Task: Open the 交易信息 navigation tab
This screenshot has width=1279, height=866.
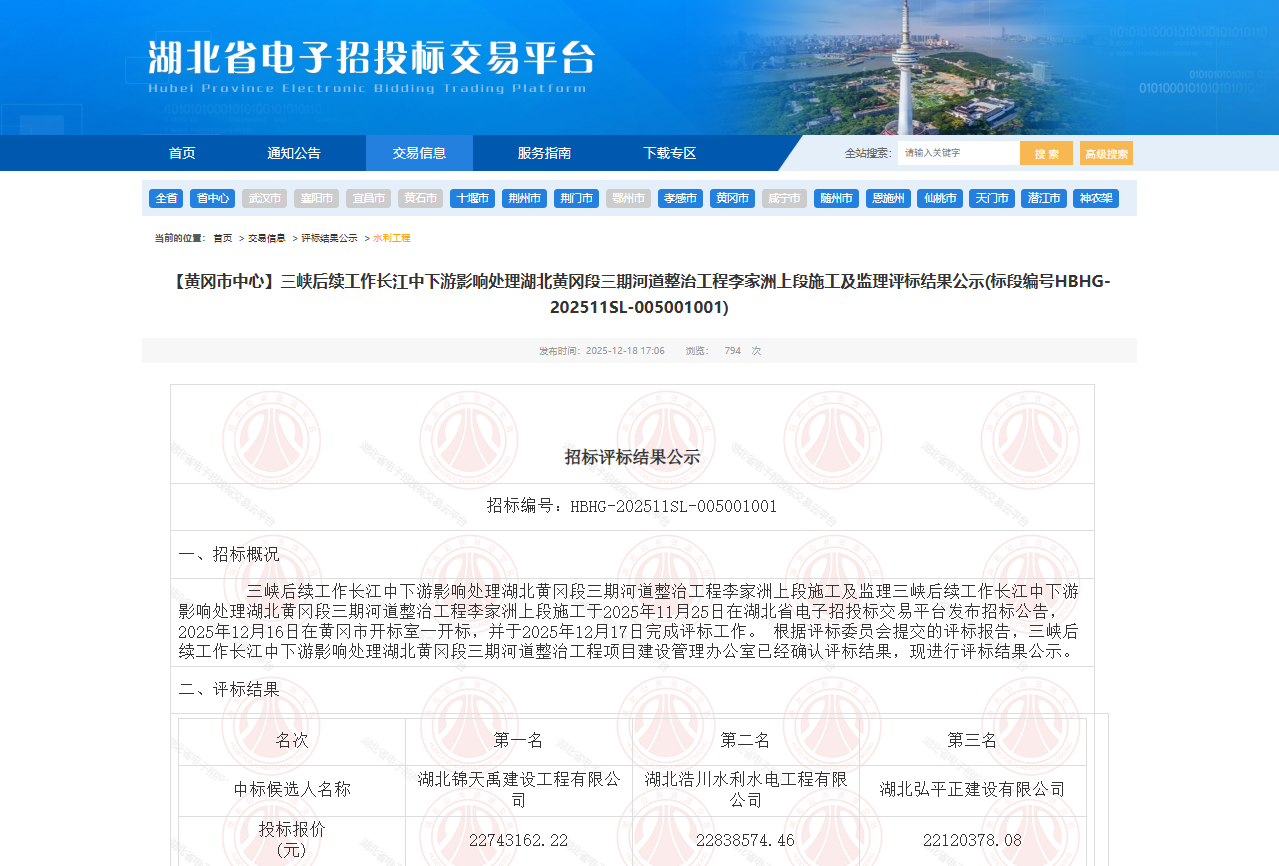Action: (418, 152)
